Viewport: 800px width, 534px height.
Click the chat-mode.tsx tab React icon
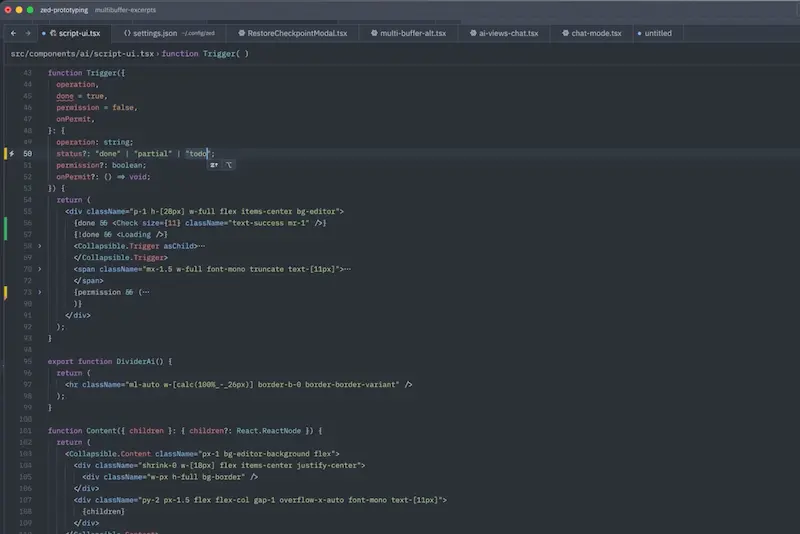pyautogui.click(x=565, y=33)
